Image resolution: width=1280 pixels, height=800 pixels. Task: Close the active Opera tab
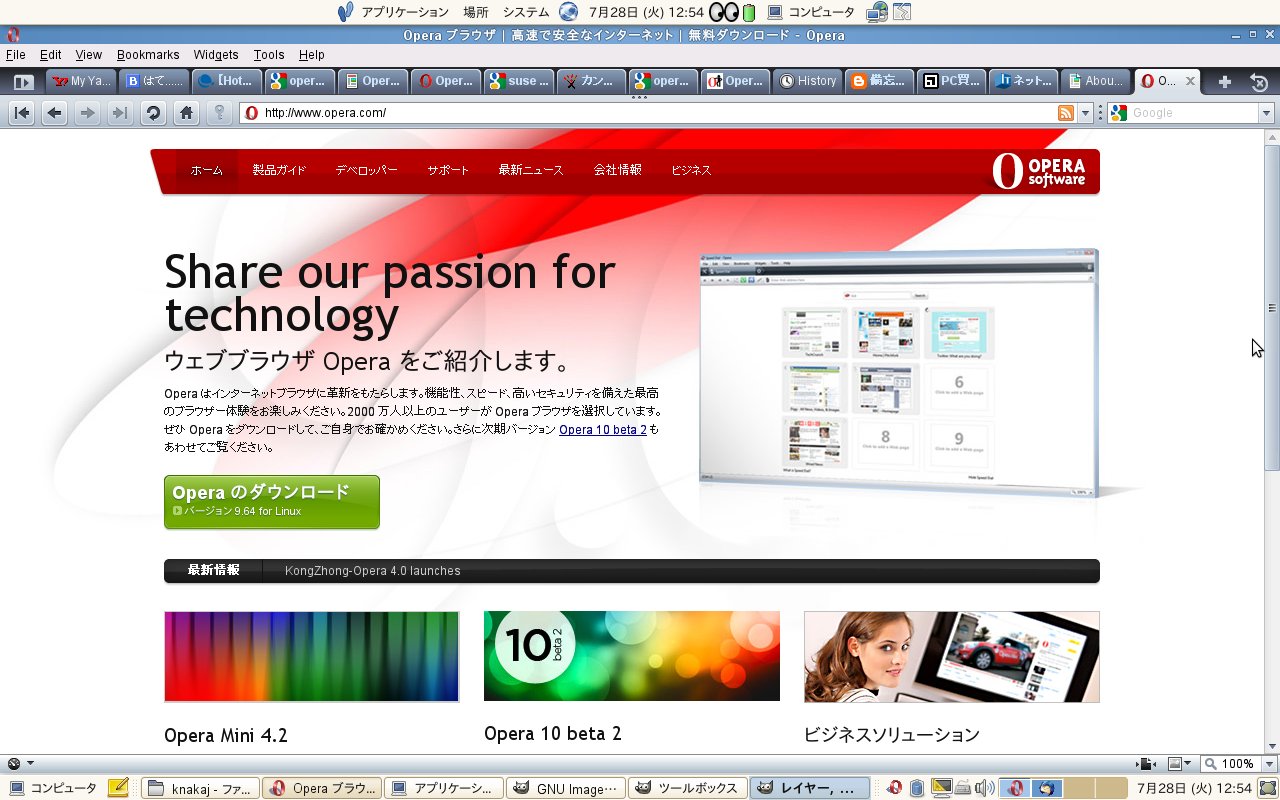pos(1190,81)
